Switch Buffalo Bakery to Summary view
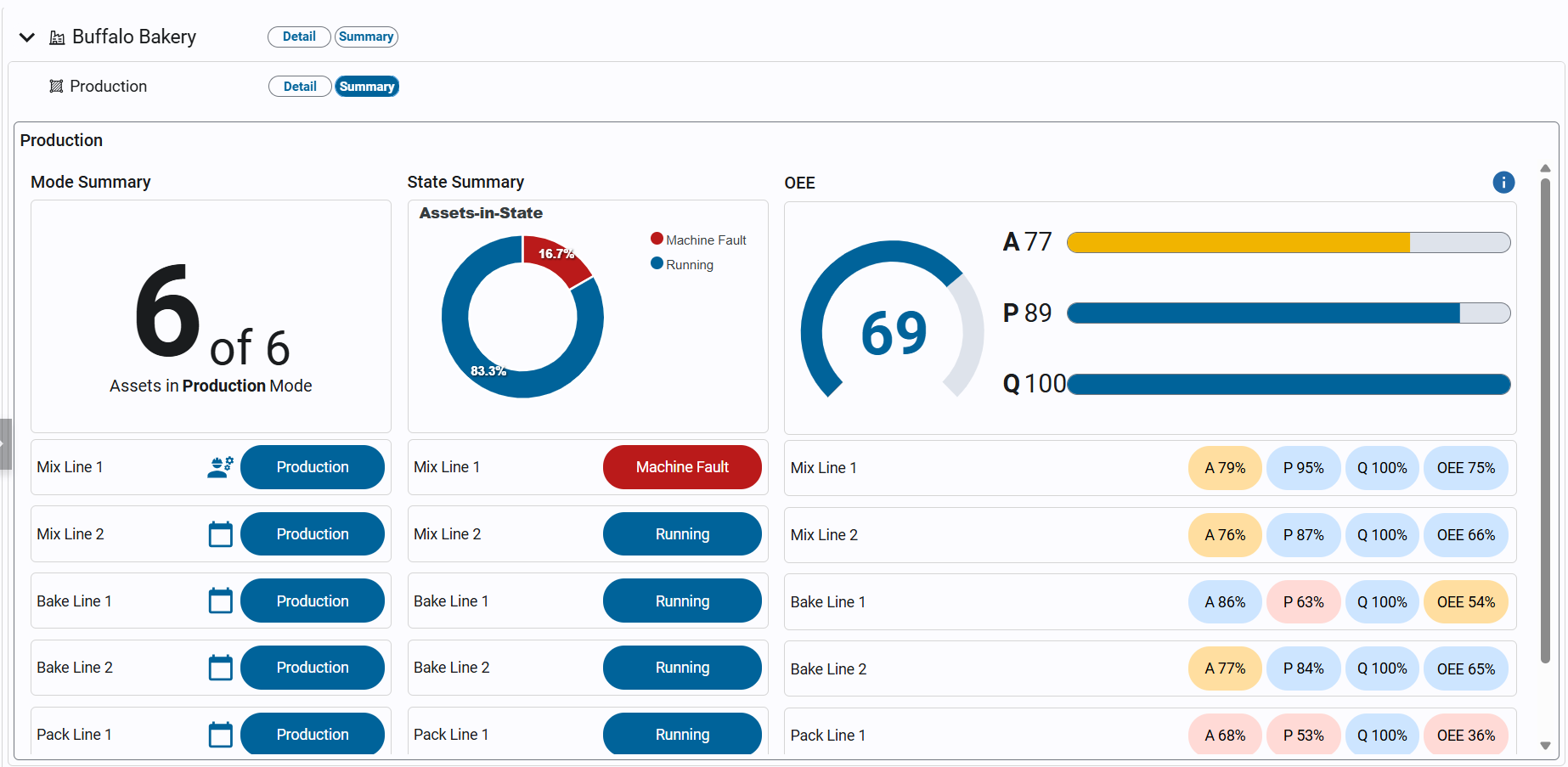 (366, 37)
